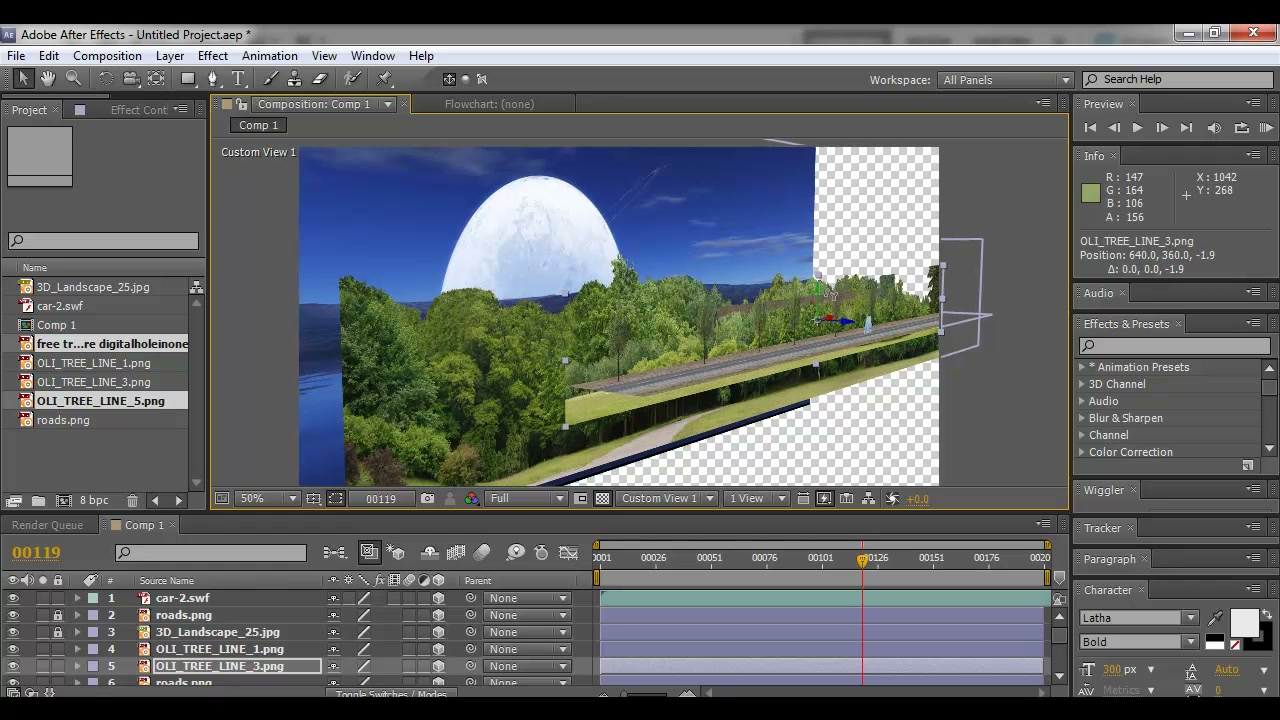Click the Search Help input field

pyautogui.click(x=1177, y=79)
